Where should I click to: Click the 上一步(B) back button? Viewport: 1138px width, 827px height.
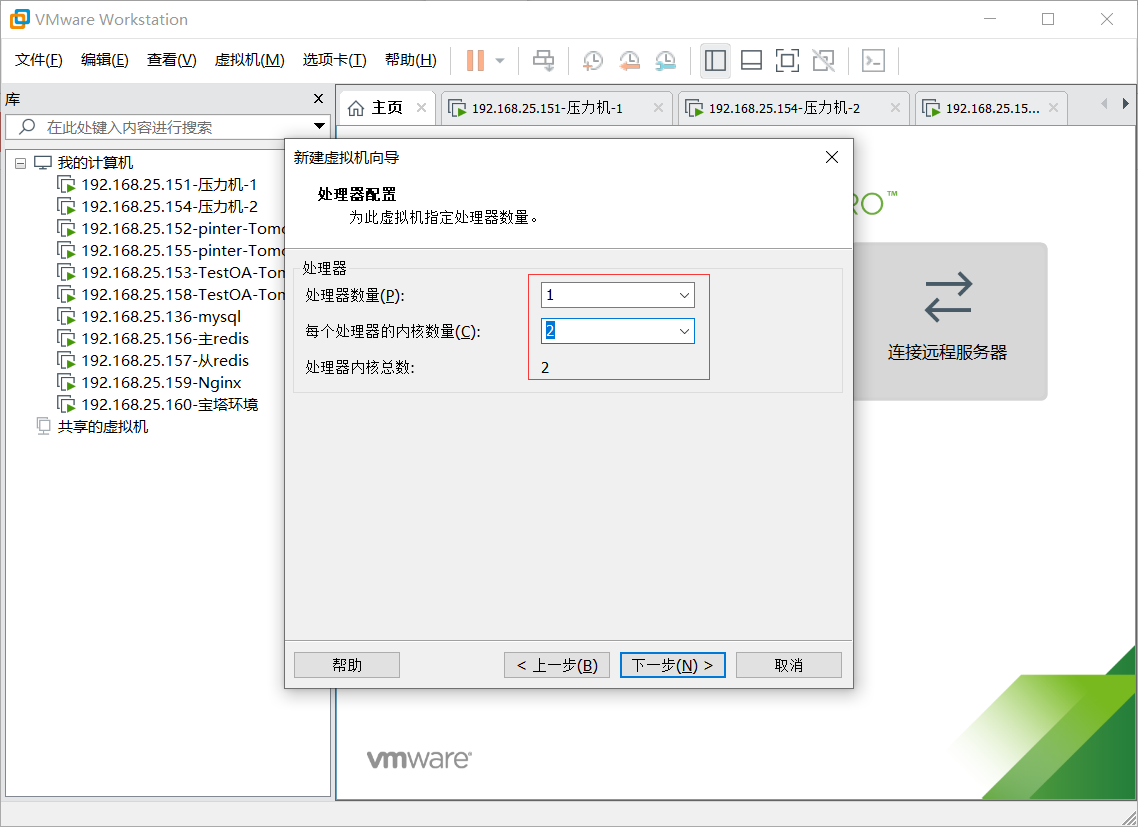click(557, 665)
